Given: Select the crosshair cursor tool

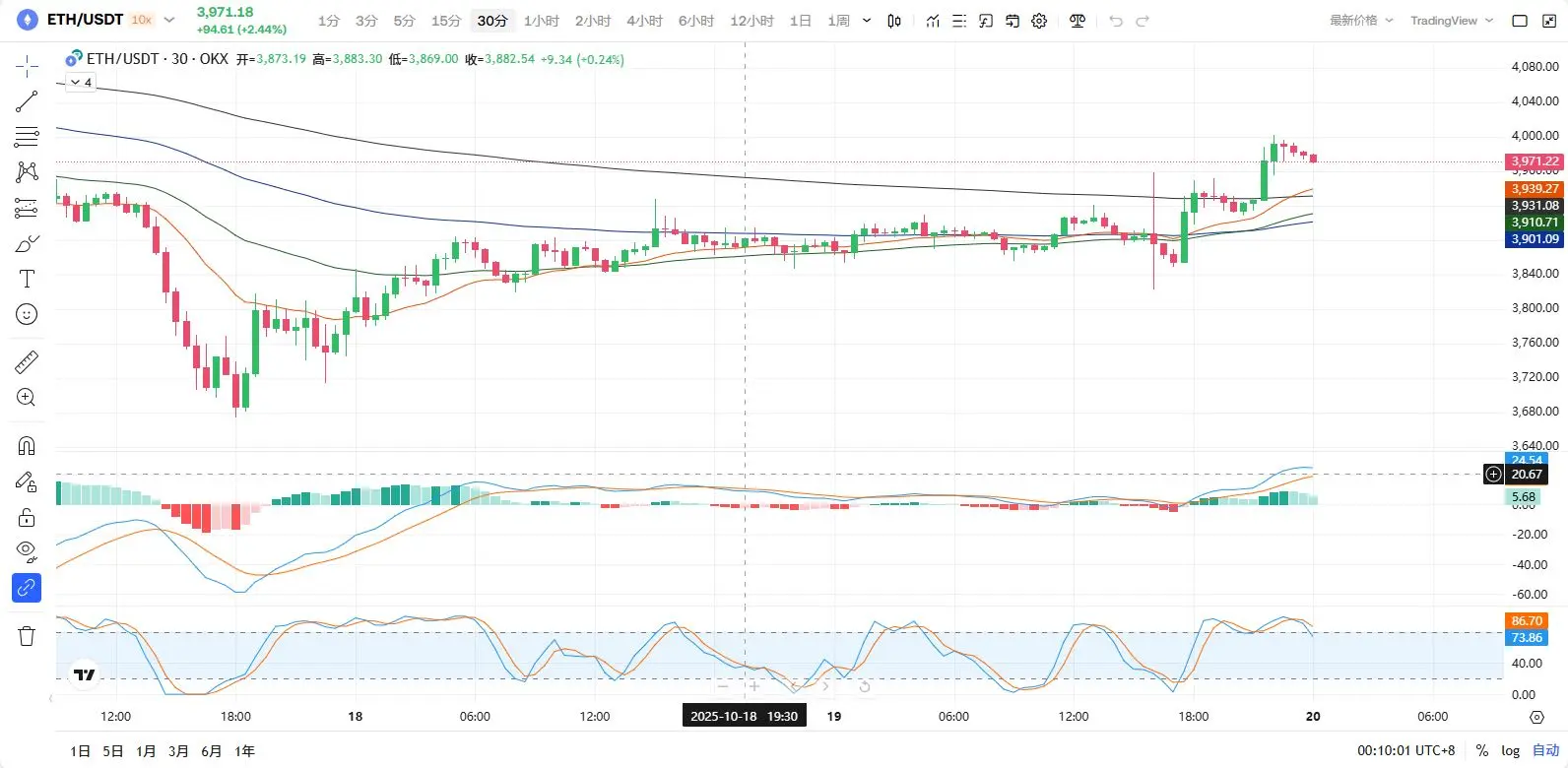Looking at the screenshot, I should [27, 66].
